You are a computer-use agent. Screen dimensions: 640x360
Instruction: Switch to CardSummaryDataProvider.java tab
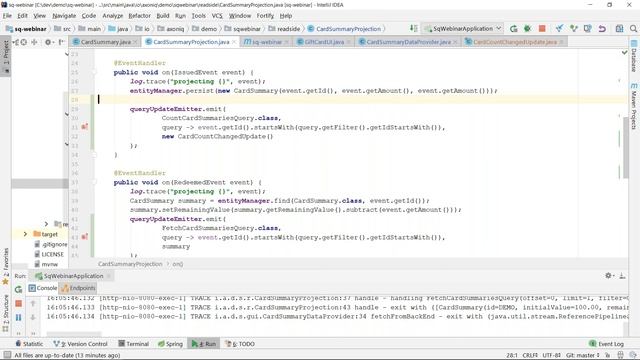pos(408,42)
